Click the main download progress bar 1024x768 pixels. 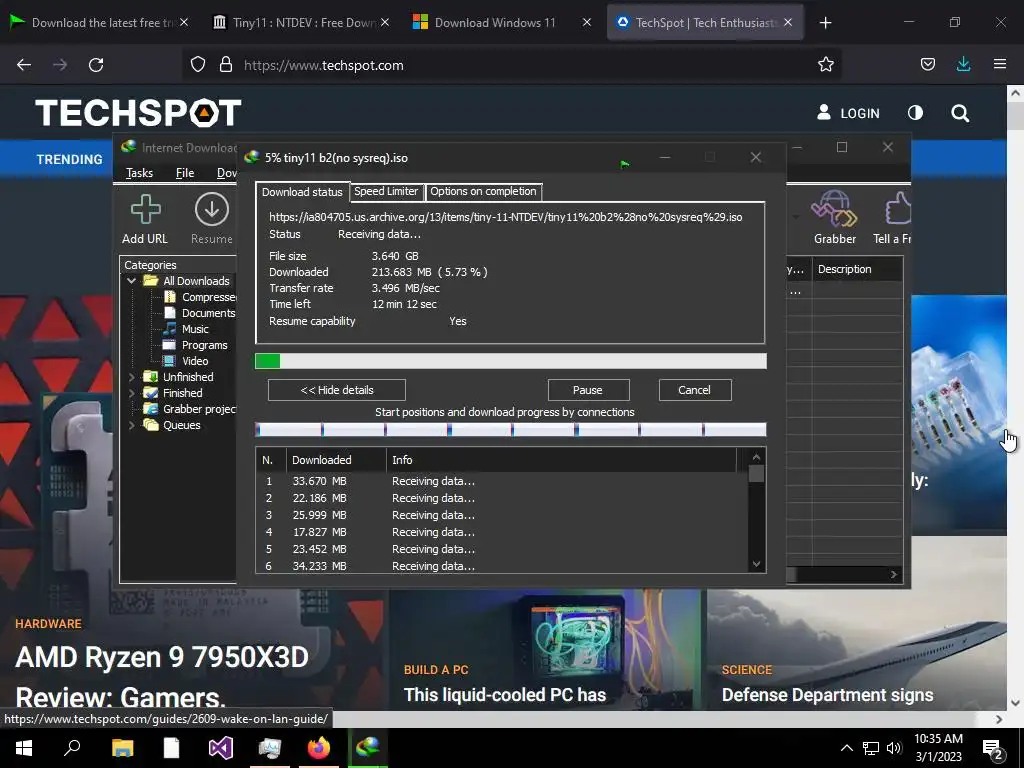coord(511,361)
